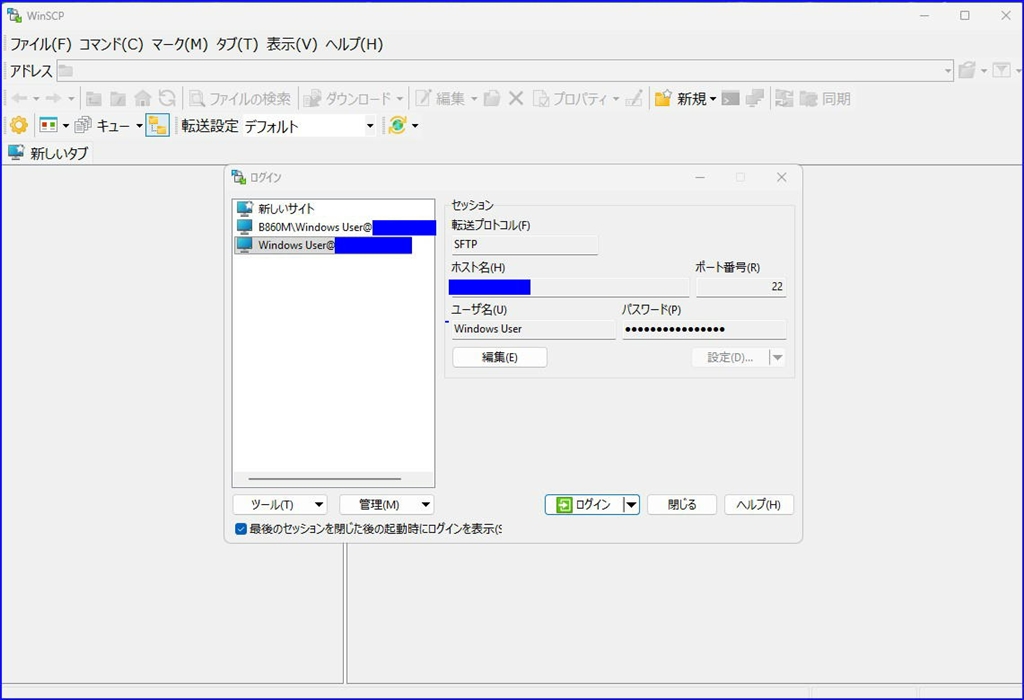Image resolution: width=1024 pixels, height=700 pixels.
Task: Open the ファイル(F) menu
Action: [40, 44]
